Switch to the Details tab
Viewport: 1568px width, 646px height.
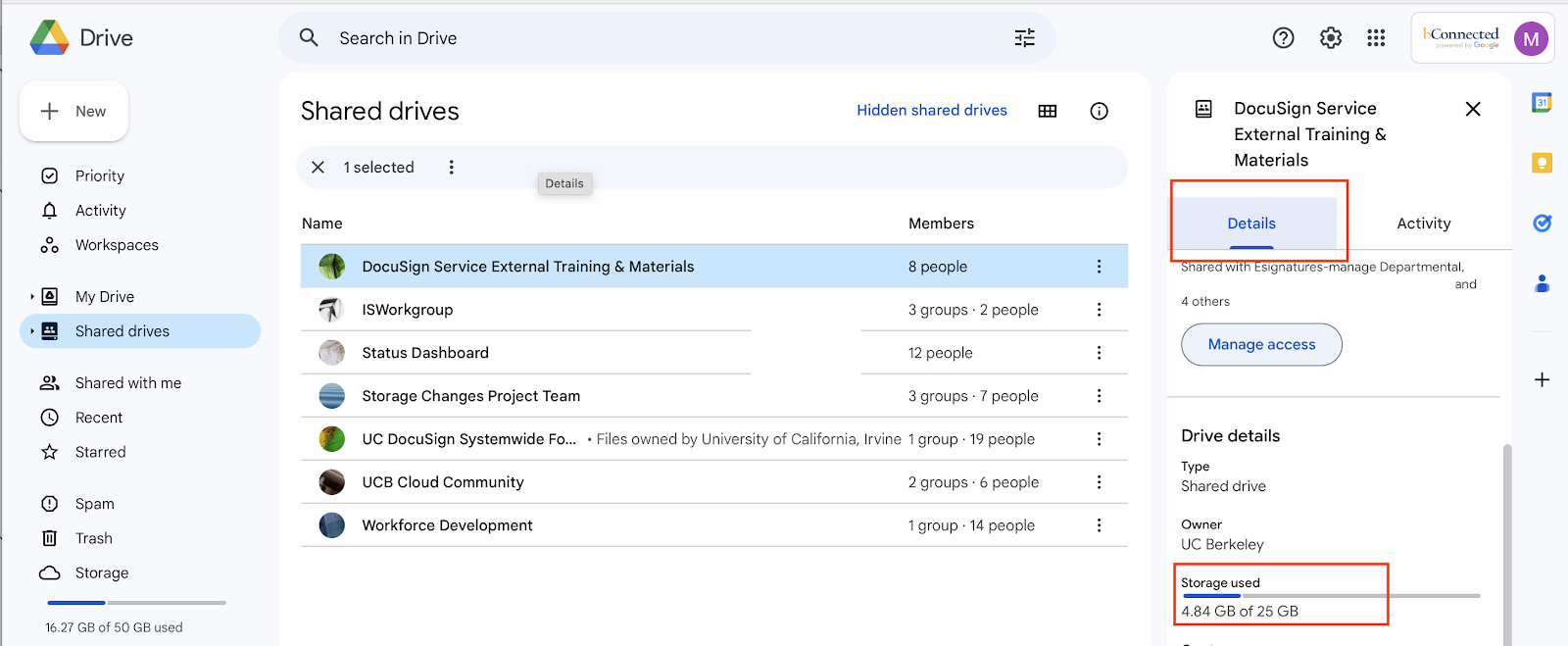coord(1251,224)
